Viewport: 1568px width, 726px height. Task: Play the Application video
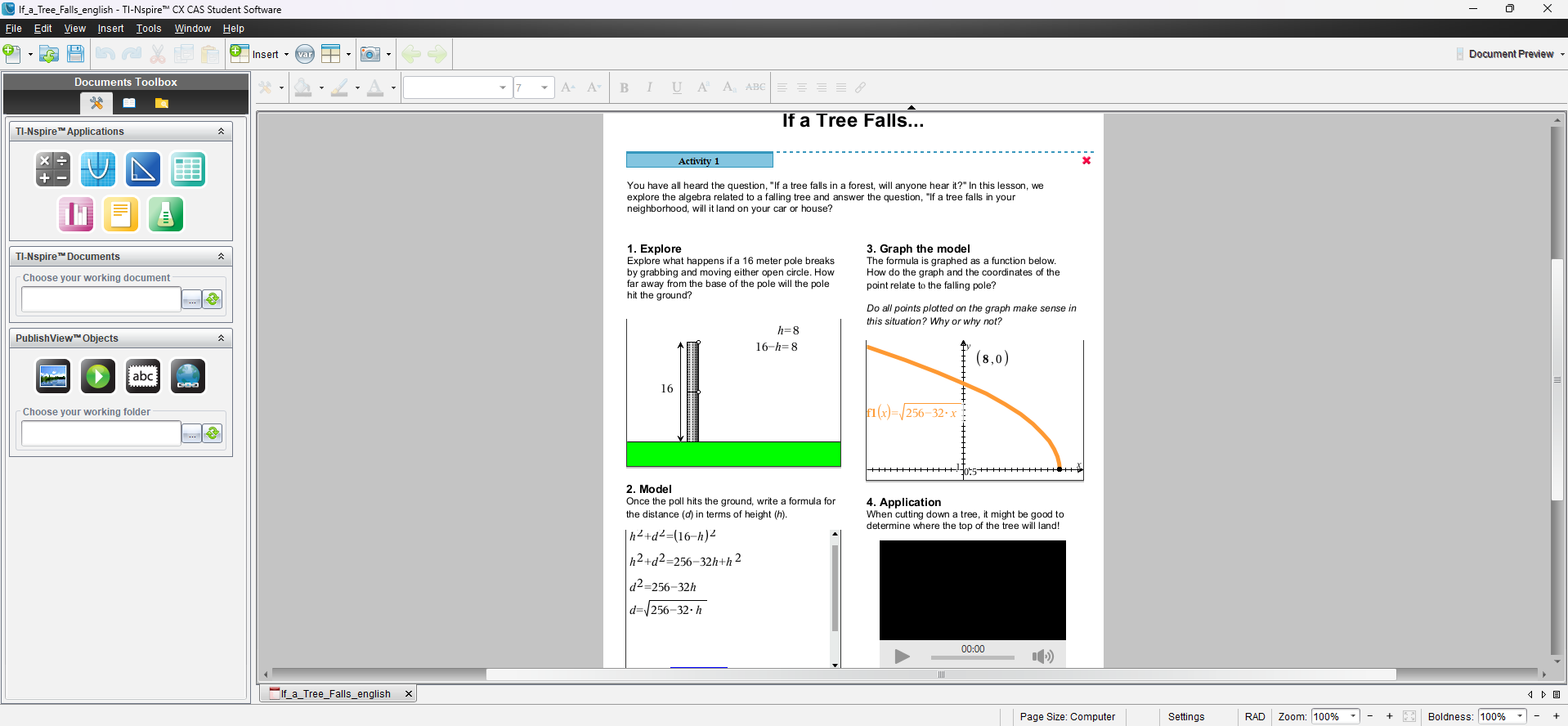click(x=902, y=657)
